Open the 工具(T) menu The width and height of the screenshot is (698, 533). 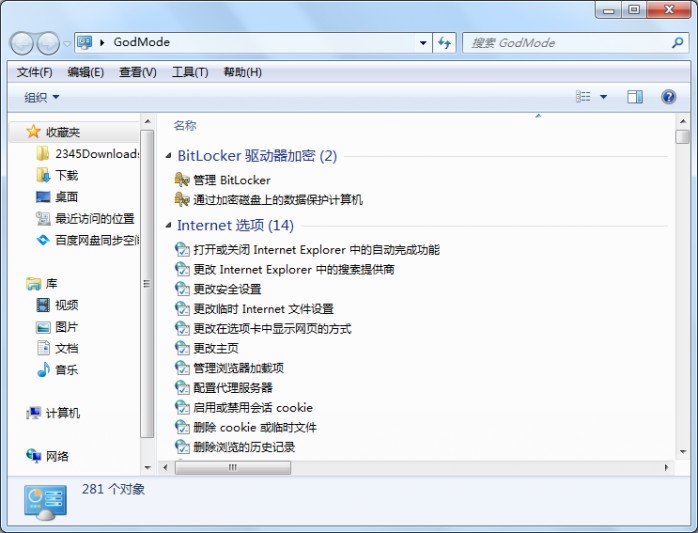coord(190,72)
